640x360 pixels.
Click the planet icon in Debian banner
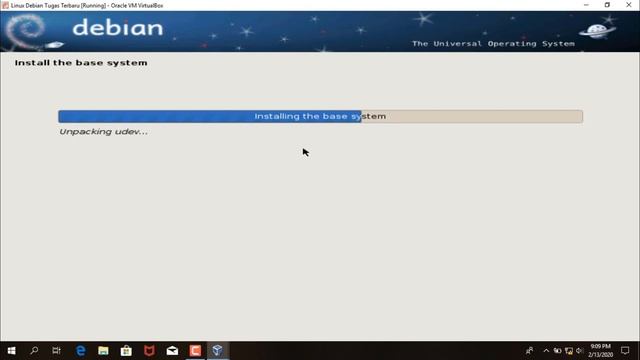pos(597,31)
